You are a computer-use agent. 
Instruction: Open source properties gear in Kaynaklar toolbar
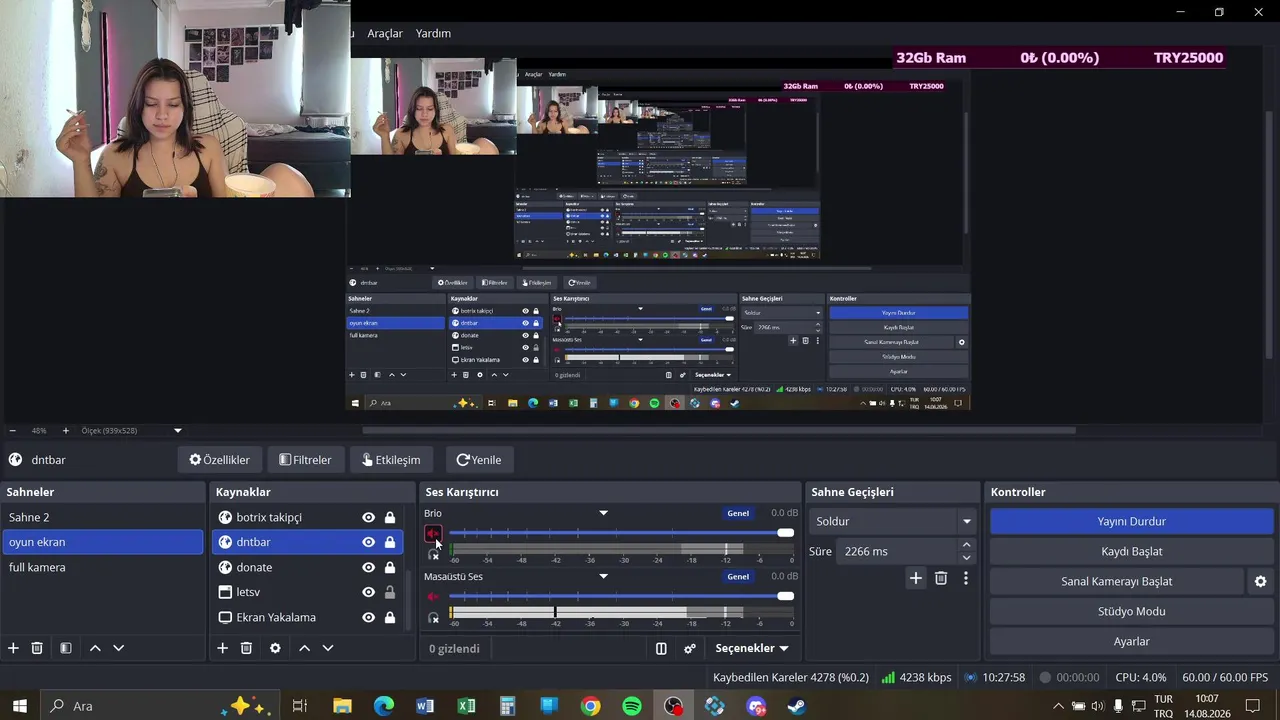275,648
